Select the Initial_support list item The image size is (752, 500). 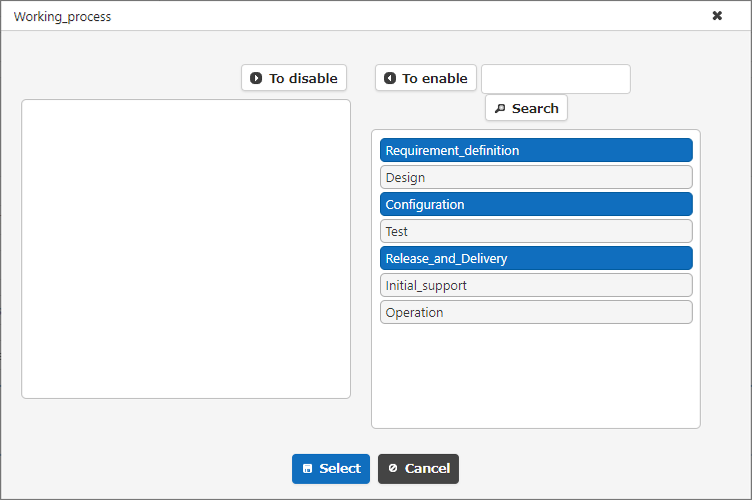[536, 285]
